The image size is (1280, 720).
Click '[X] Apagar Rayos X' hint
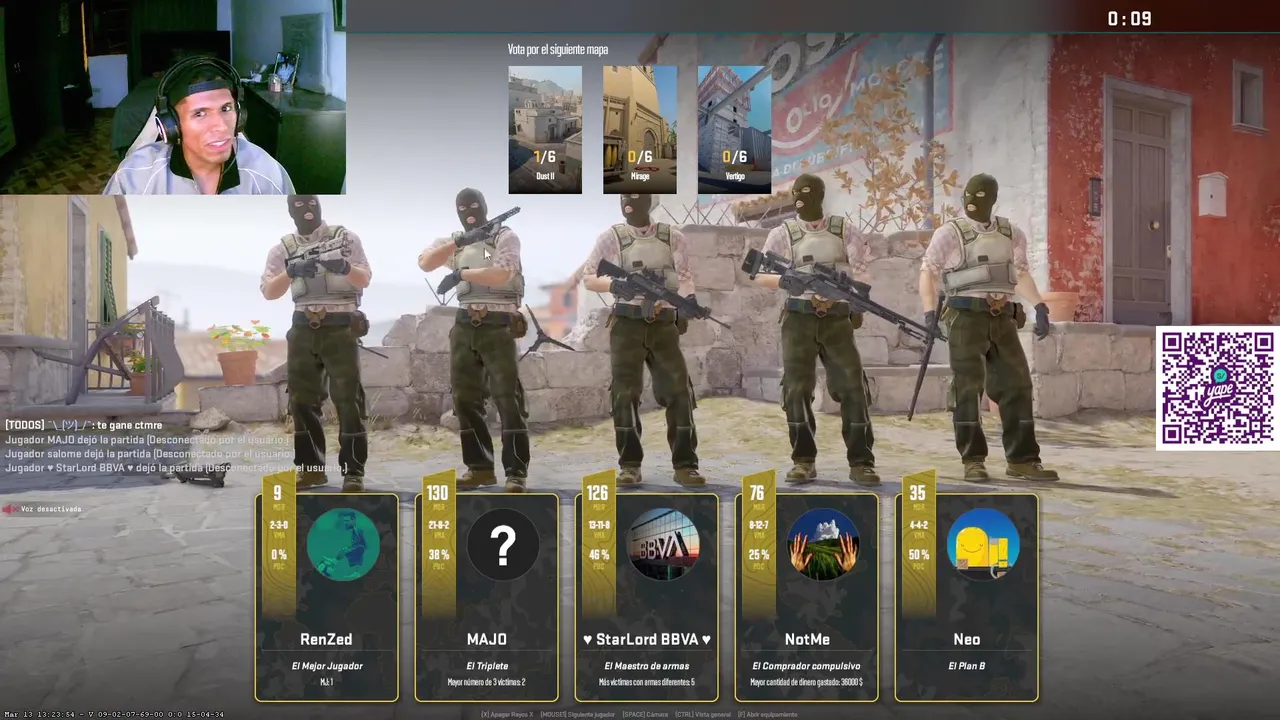[507, 715]
